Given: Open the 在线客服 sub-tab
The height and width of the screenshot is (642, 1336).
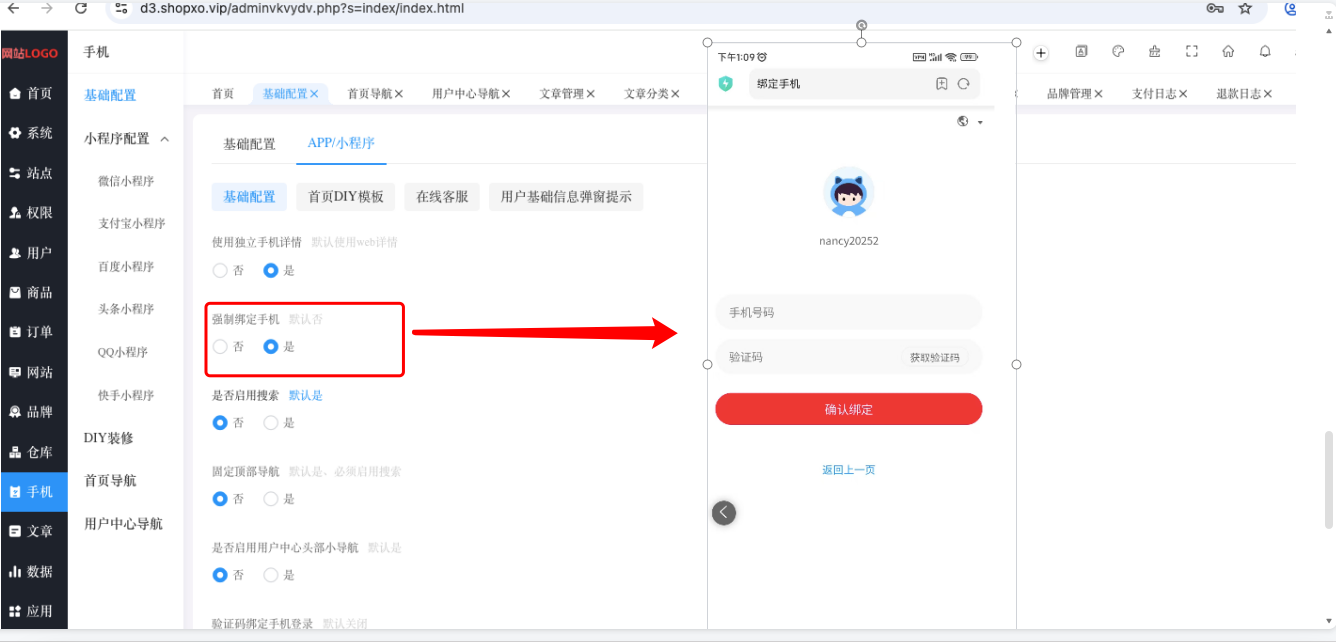Looking at the screenshot, I should pyautogui.click(x=442, y=197).
